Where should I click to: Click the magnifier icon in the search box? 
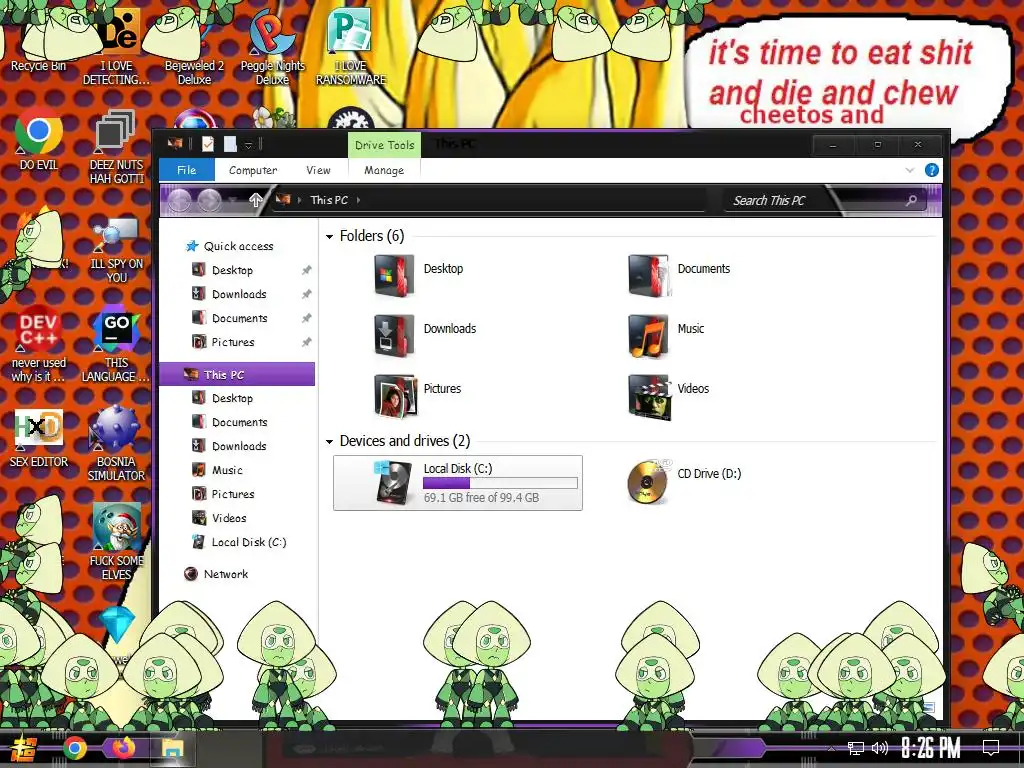(x=911, y=200)
